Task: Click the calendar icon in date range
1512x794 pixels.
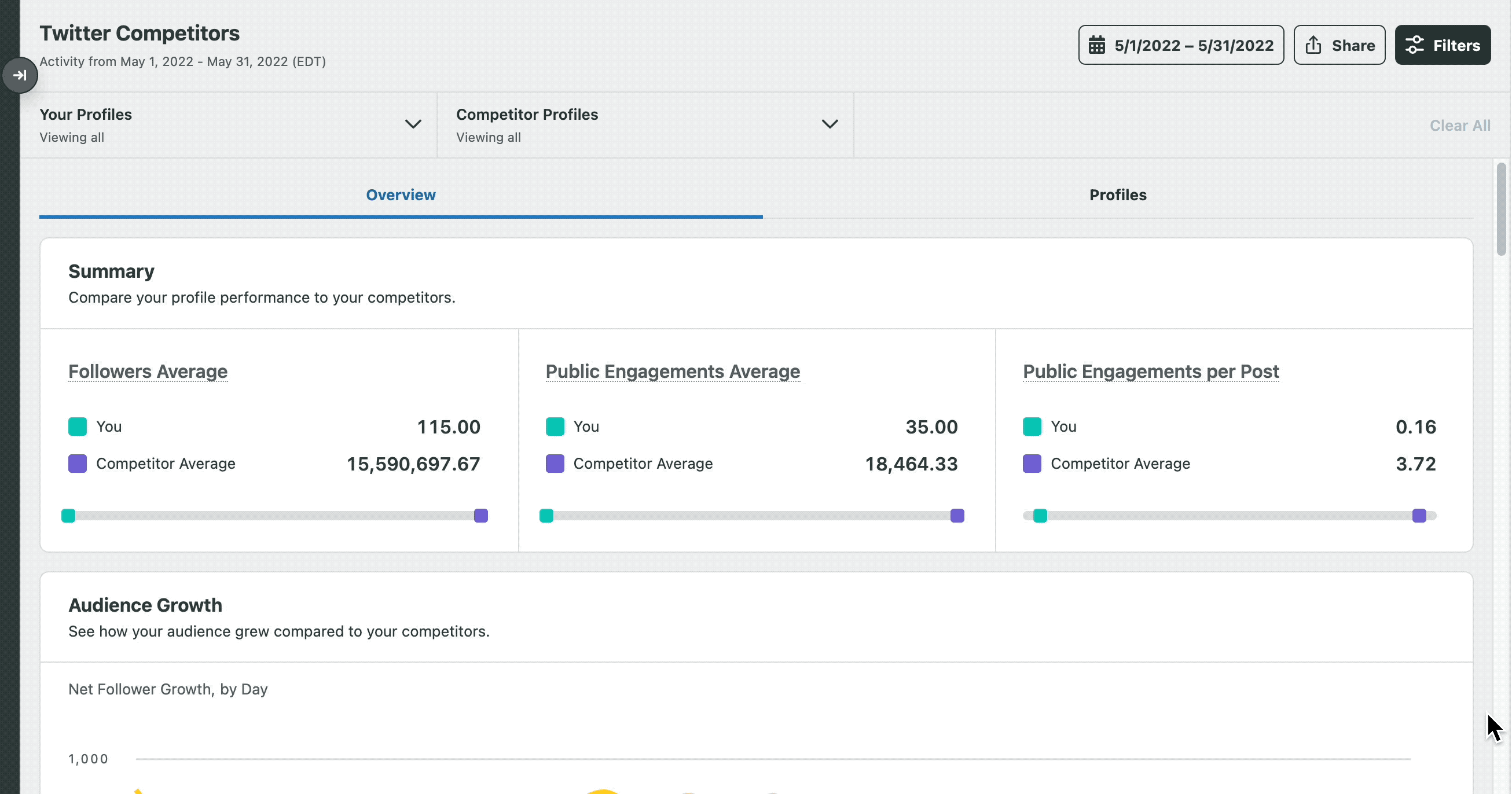Action: click(1096, 45)
